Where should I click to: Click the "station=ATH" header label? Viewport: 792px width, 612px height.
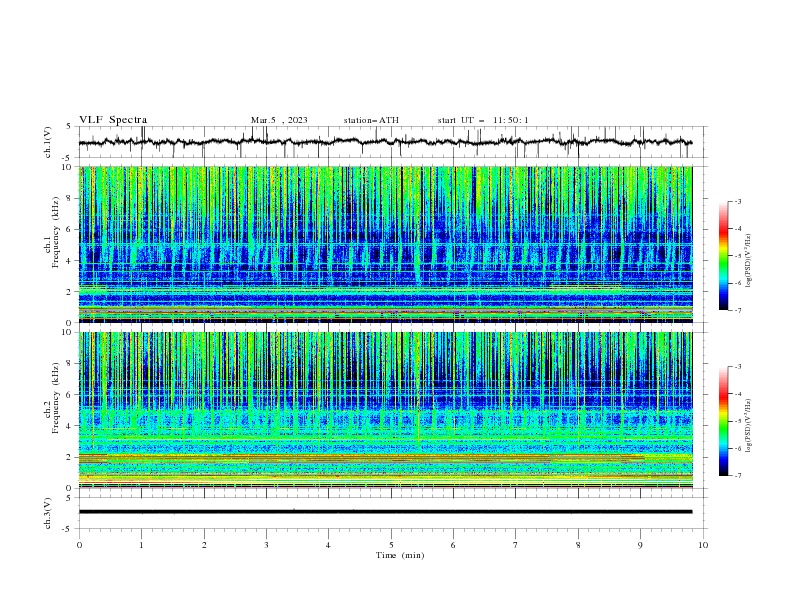371,120
